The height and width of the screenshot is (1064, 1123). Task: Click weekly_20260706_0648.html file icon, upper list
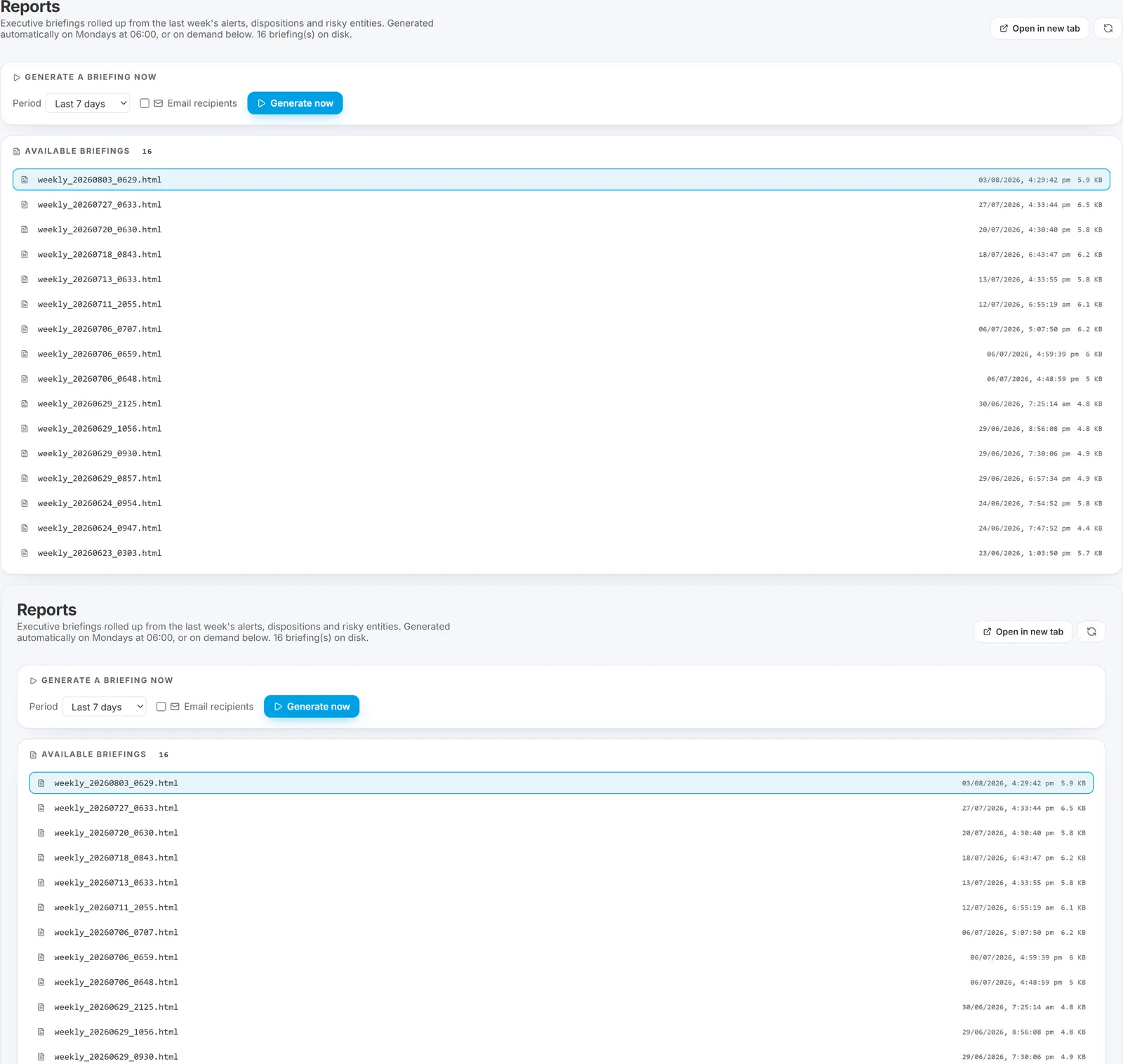click(25, 379)
